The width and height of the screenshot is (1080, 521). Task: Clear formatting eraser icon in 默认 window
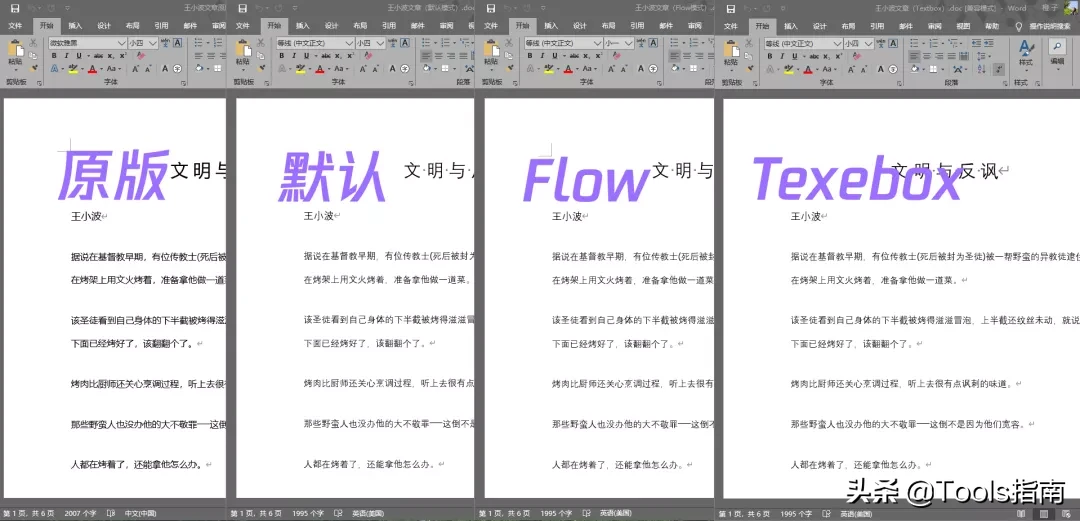tap(368, 56)
